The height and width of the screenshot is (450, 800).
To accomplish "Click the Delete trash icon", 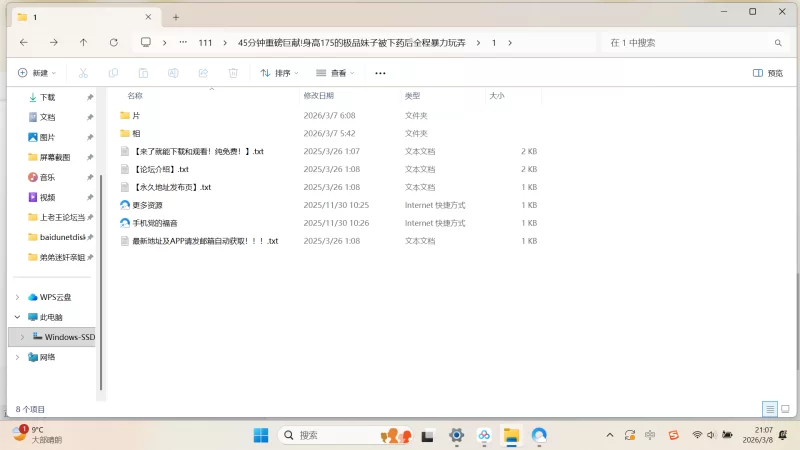I will click(x=233, y=73).
